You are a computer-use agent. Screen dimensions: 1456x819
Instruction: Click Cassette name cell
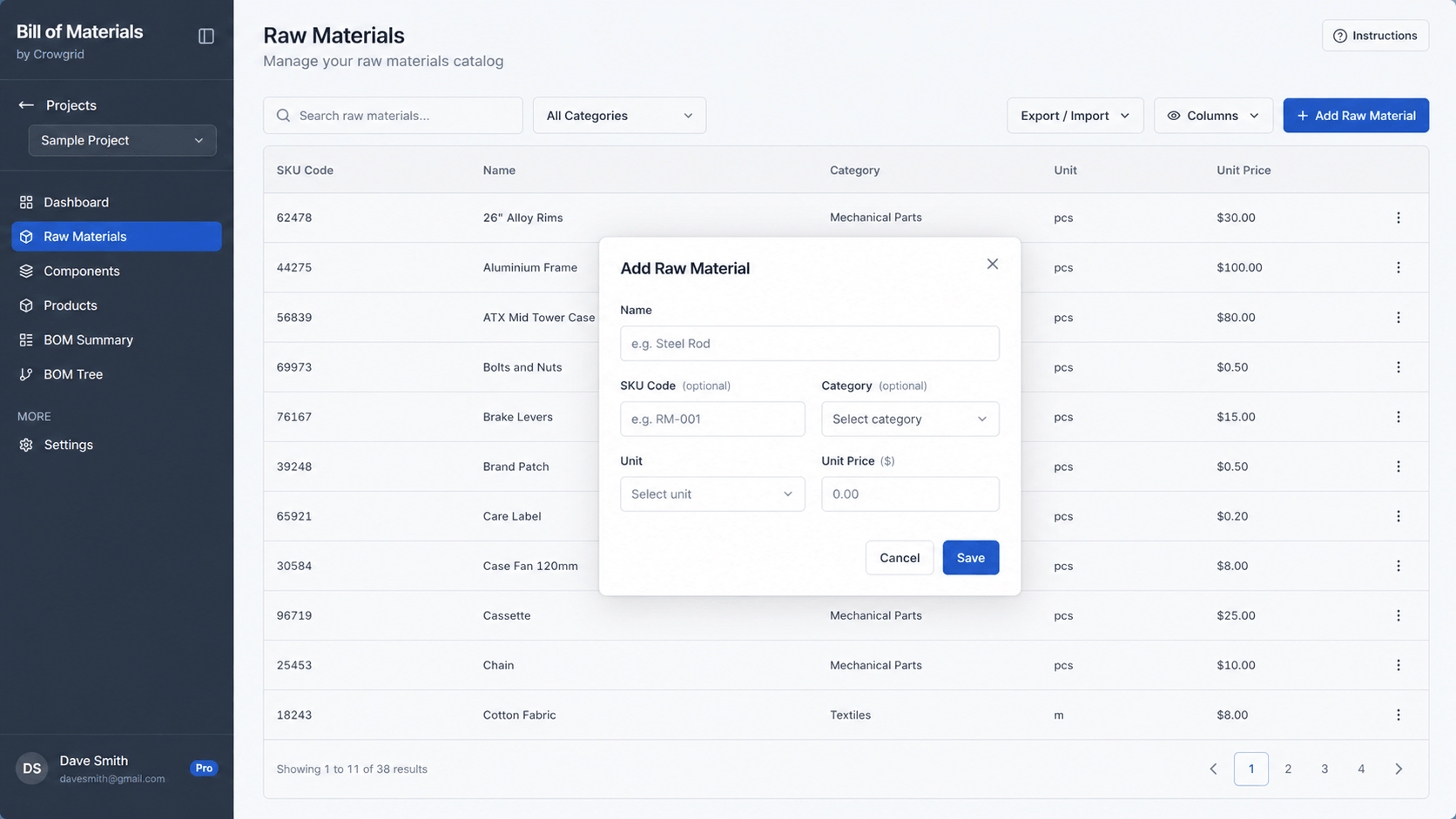click(x=507, y=615)
